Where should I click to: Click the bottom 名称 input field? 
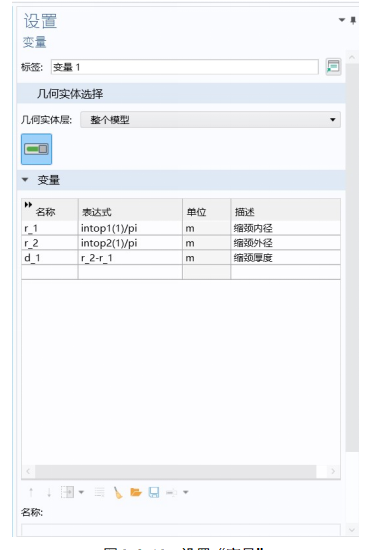pyautogui.click(x=181, y=530)
